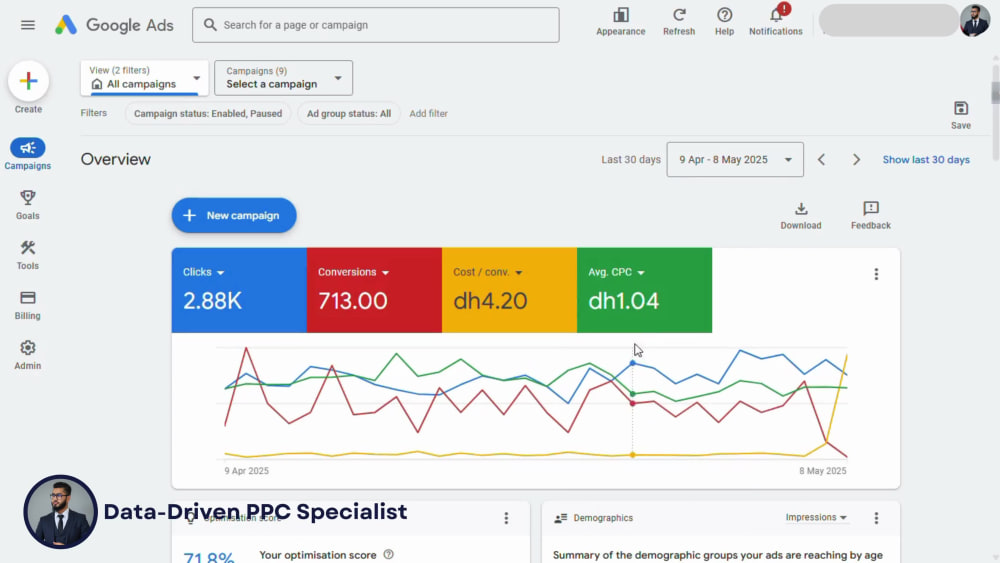The width and height of the screenshot is (1000, 563).
Task: Open Admin in the sidebar
Action: (27, 355)
